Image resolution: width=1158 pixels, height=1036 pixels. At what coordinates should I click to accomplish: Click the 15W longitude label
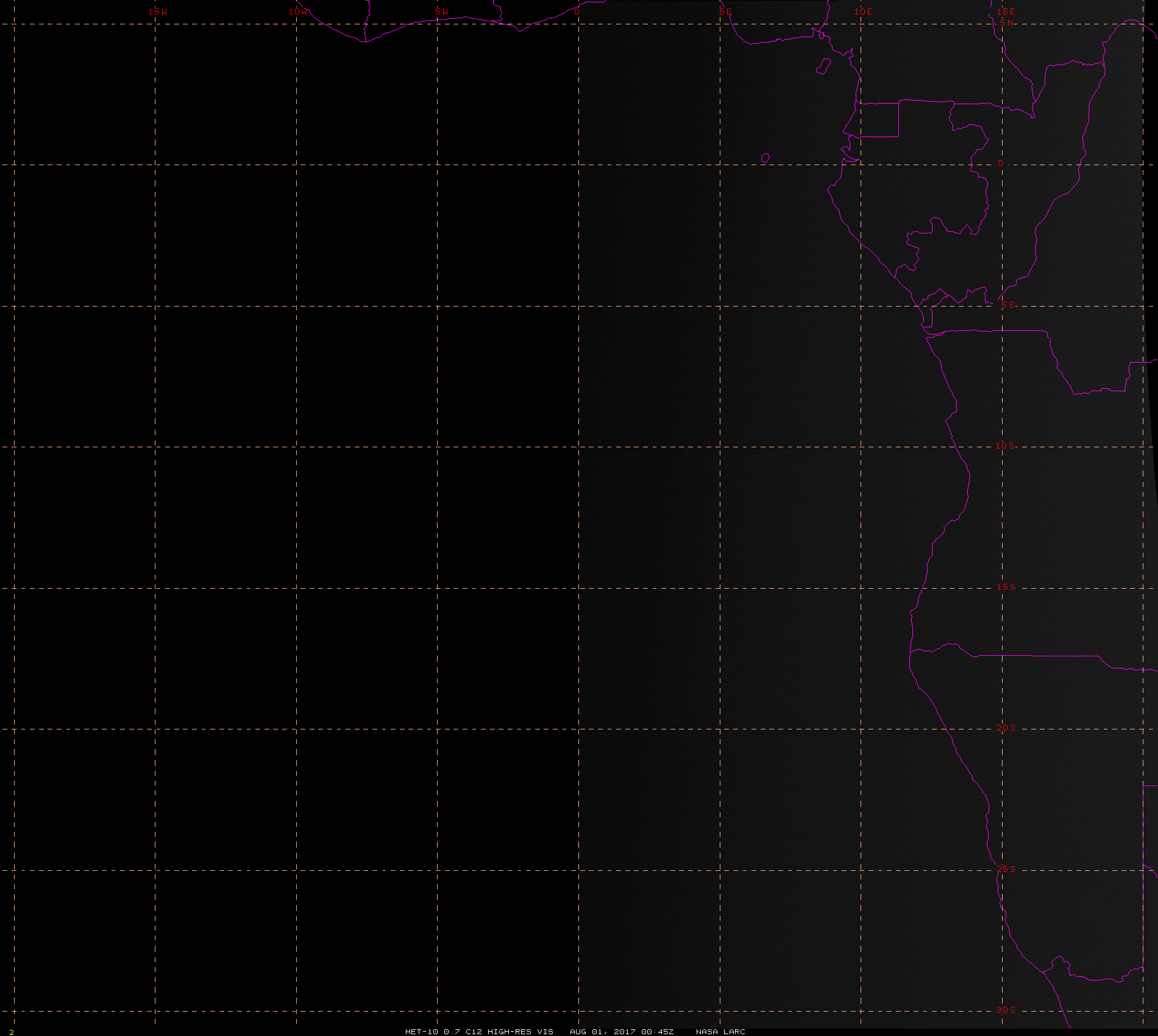[158, 12]
